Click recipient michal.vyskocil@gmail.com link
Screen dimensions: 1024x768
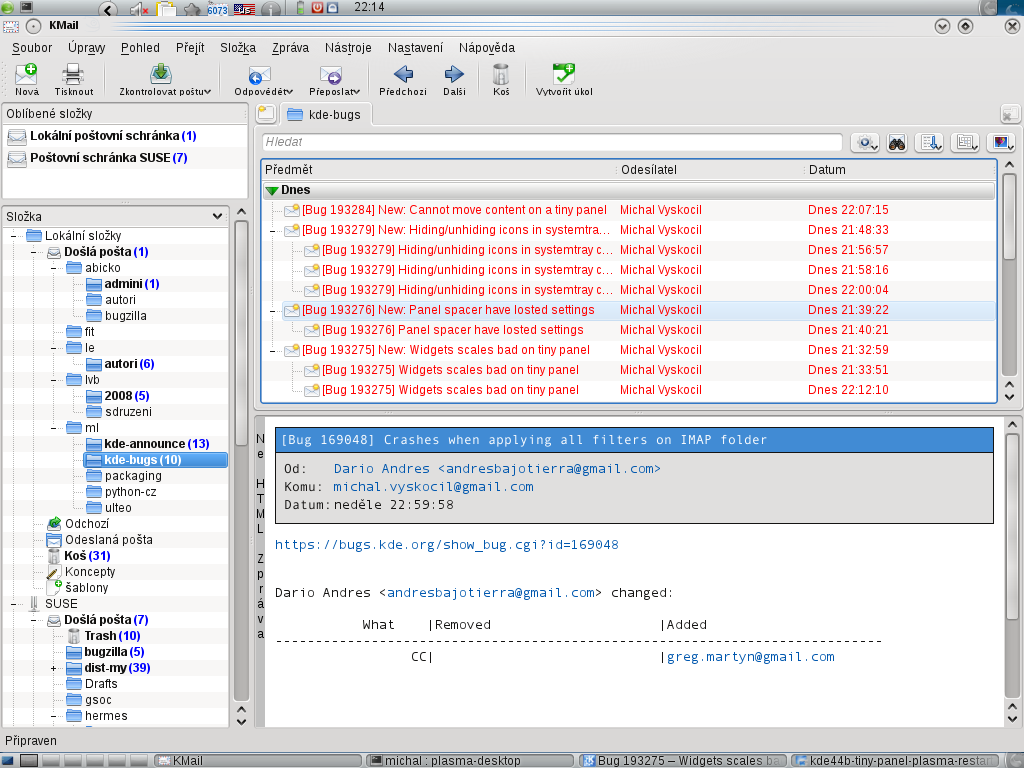(433, 487)
